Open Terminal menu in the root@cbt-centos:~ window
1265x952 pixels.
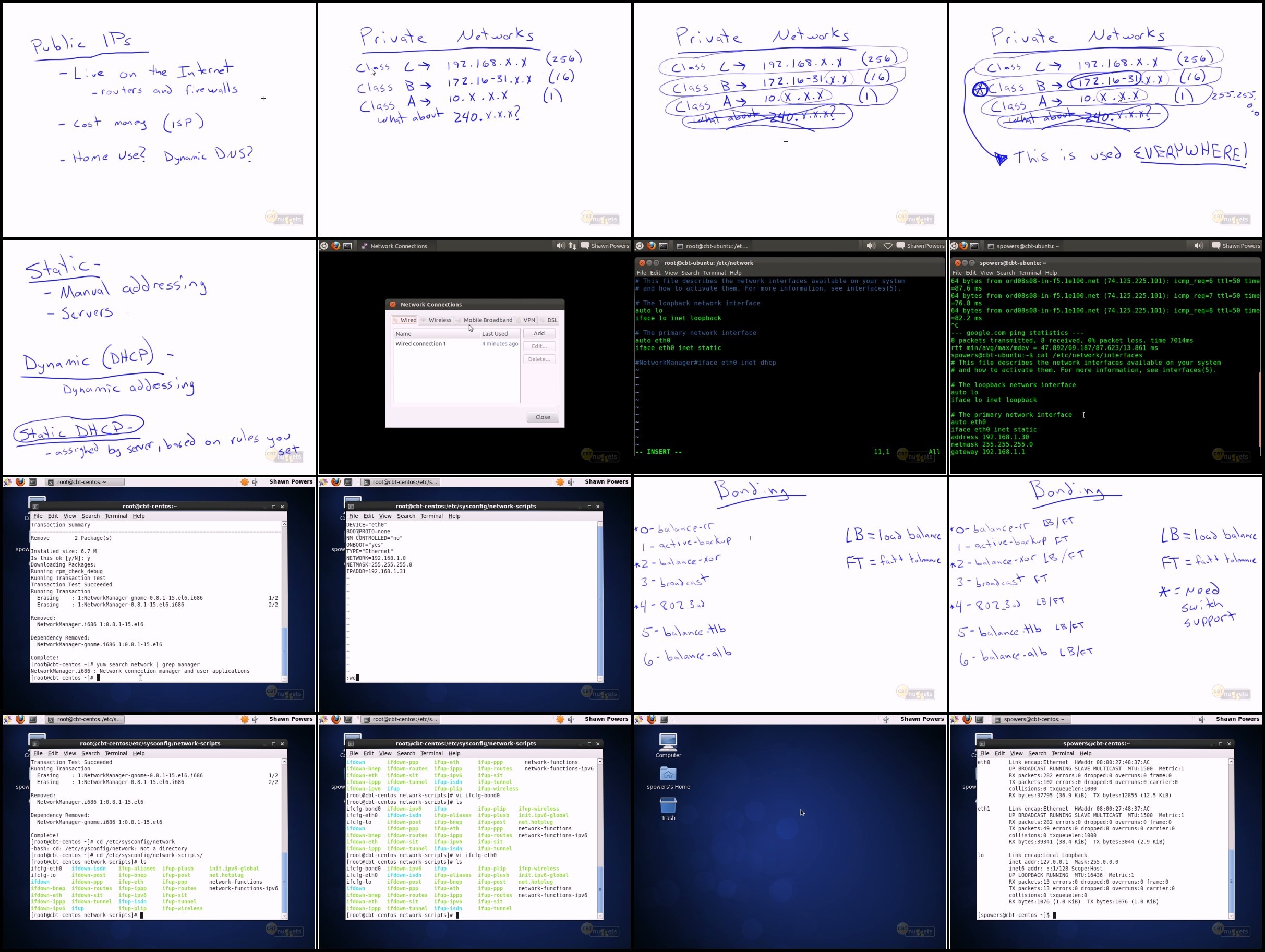[116, 516]
